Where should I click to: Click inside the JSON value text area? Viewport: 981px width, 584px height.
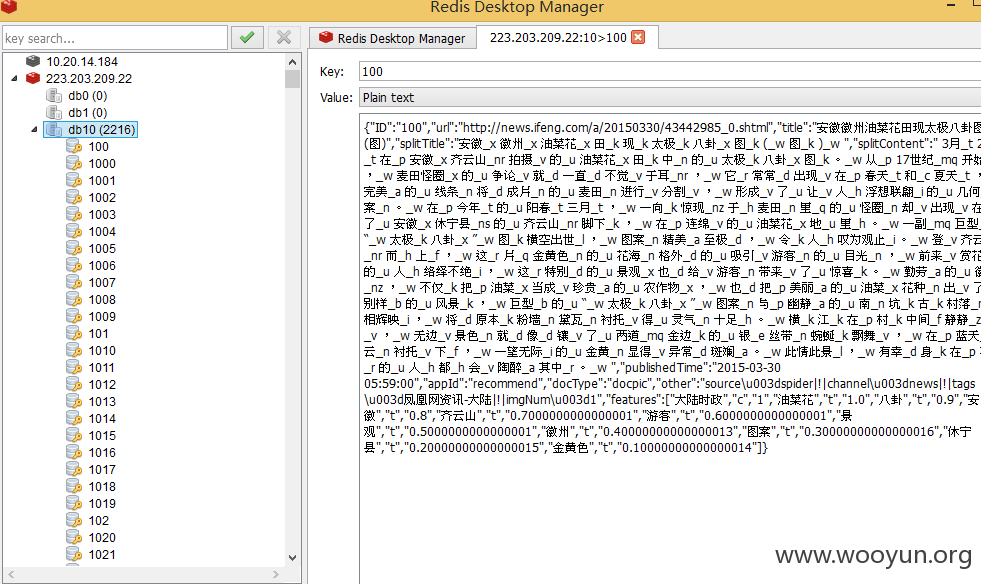670,349
